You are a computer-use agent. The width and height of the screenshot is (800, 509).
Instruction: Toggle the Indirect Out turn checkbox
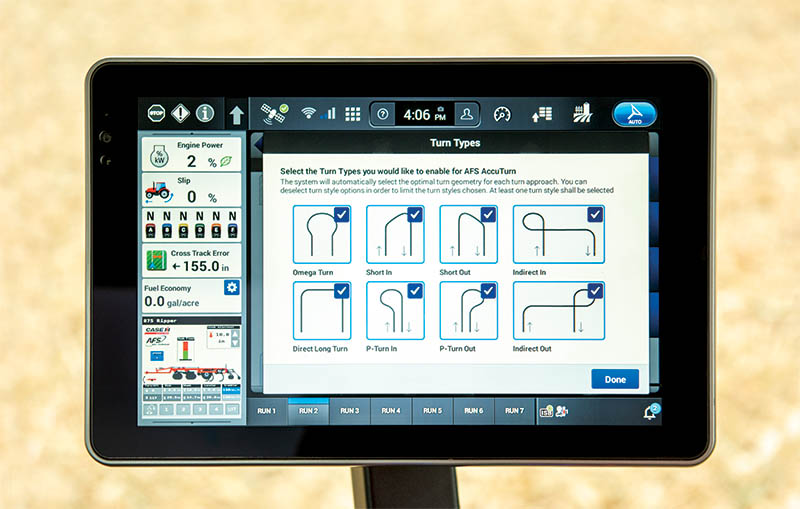click(595, 291)
